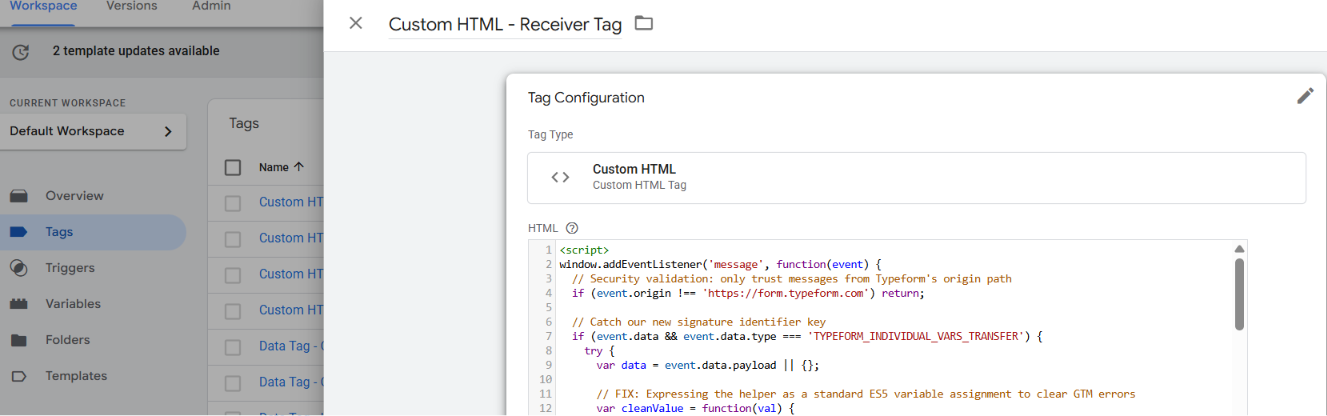Edit tag configuration with pencil icon
Image resolution: width=1327 pixels, height=416 pixels.
[x=1305, y=96]
